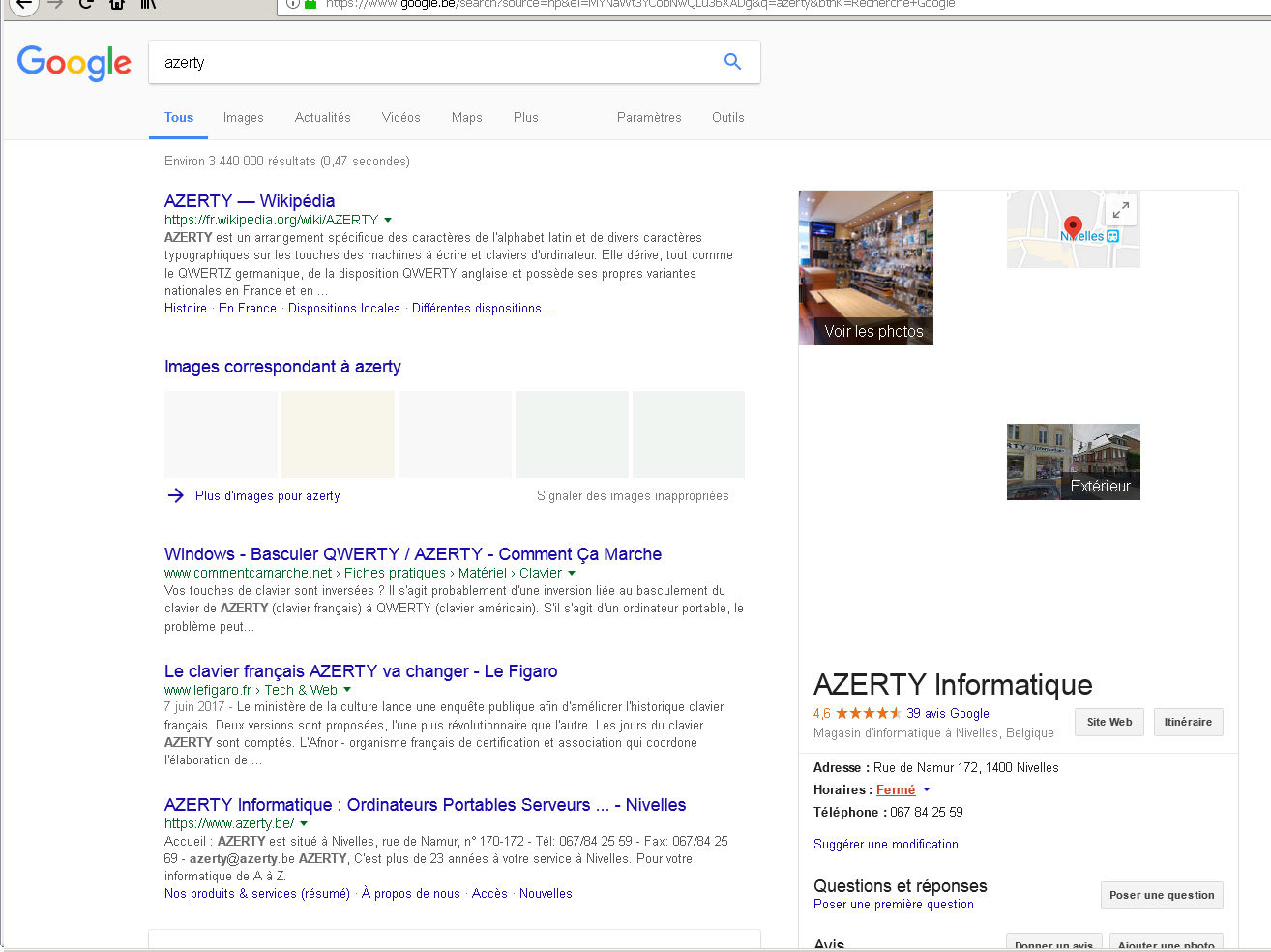The height and width of the screenshot is (952, 1271).
Task: Expand the Horaires Fermé dropdown
Action: 926,790
